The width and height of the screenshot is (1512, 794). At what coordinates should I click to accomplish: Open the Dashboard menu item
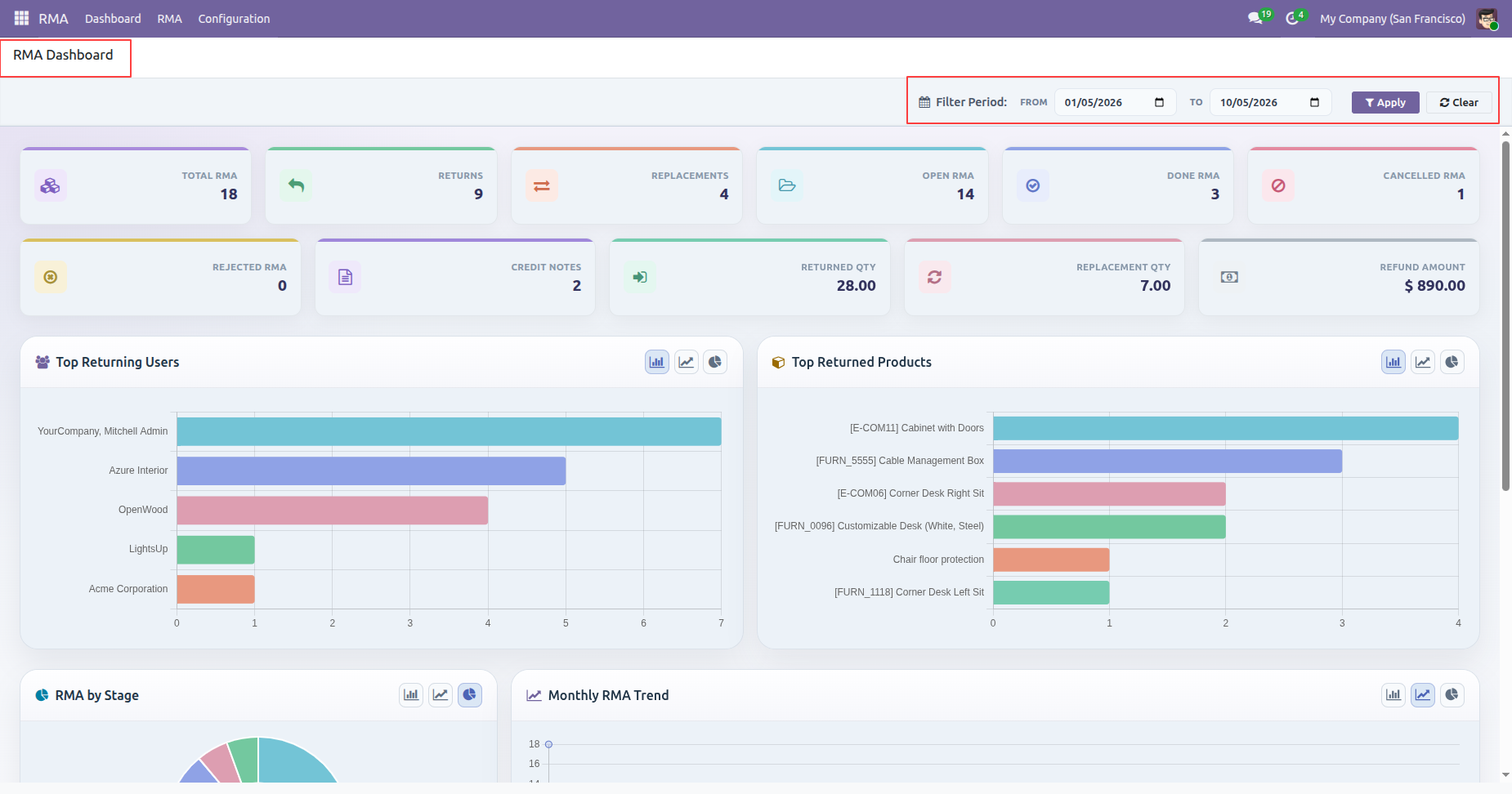coord(113,18)
